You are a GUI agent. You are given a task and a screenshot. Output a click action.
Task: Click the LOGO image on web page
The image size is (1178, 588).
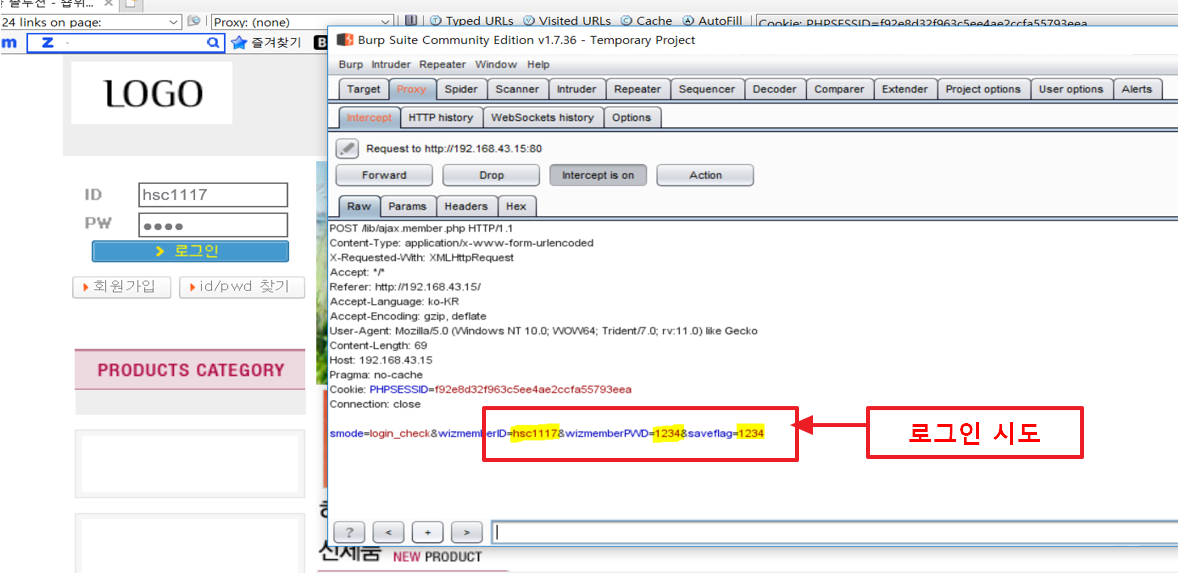point(152,93)
